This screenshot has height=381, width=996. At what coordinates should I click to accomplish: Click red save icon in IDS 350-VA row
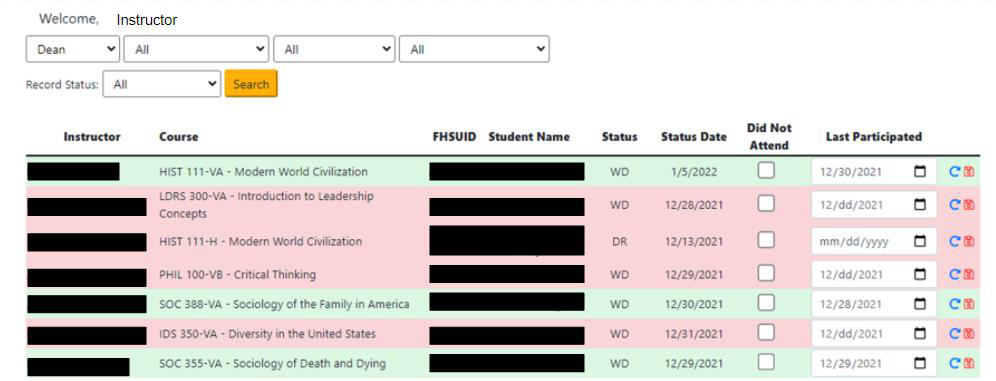pyautogui.click(x=969, y=334)
